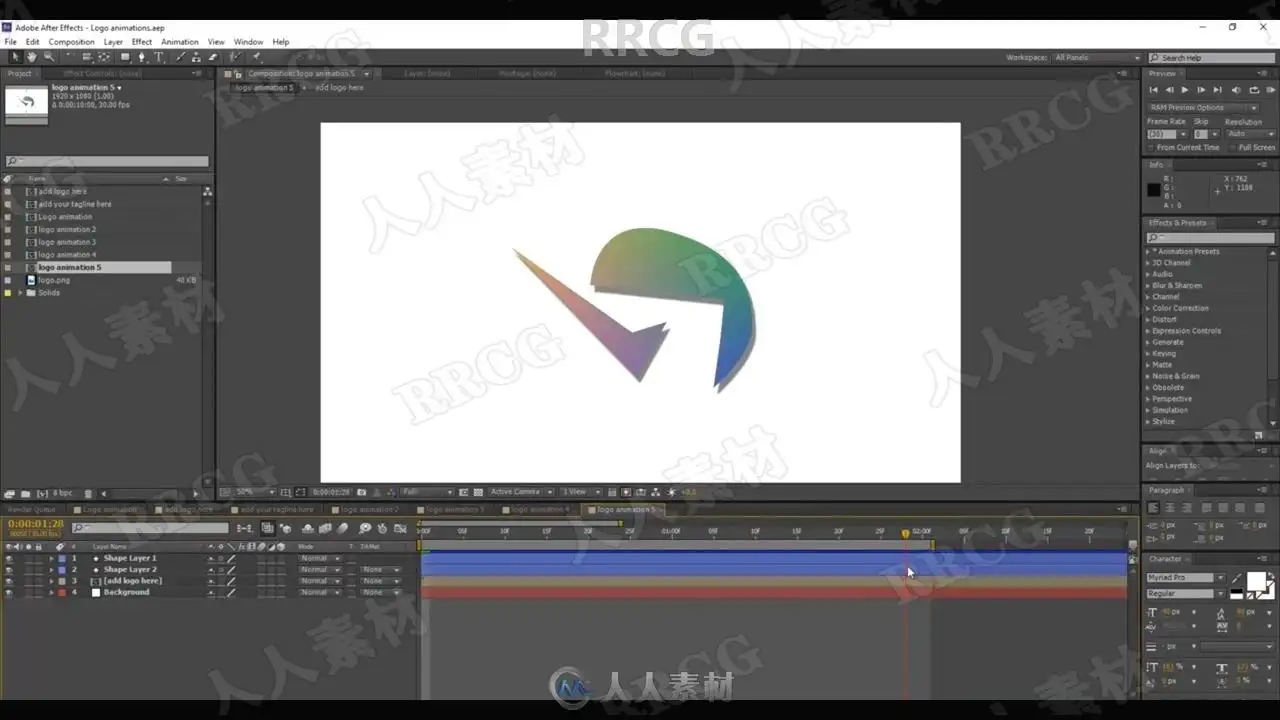Open the Effect menu
The image size is (1280, 720).
click(142, 42)
